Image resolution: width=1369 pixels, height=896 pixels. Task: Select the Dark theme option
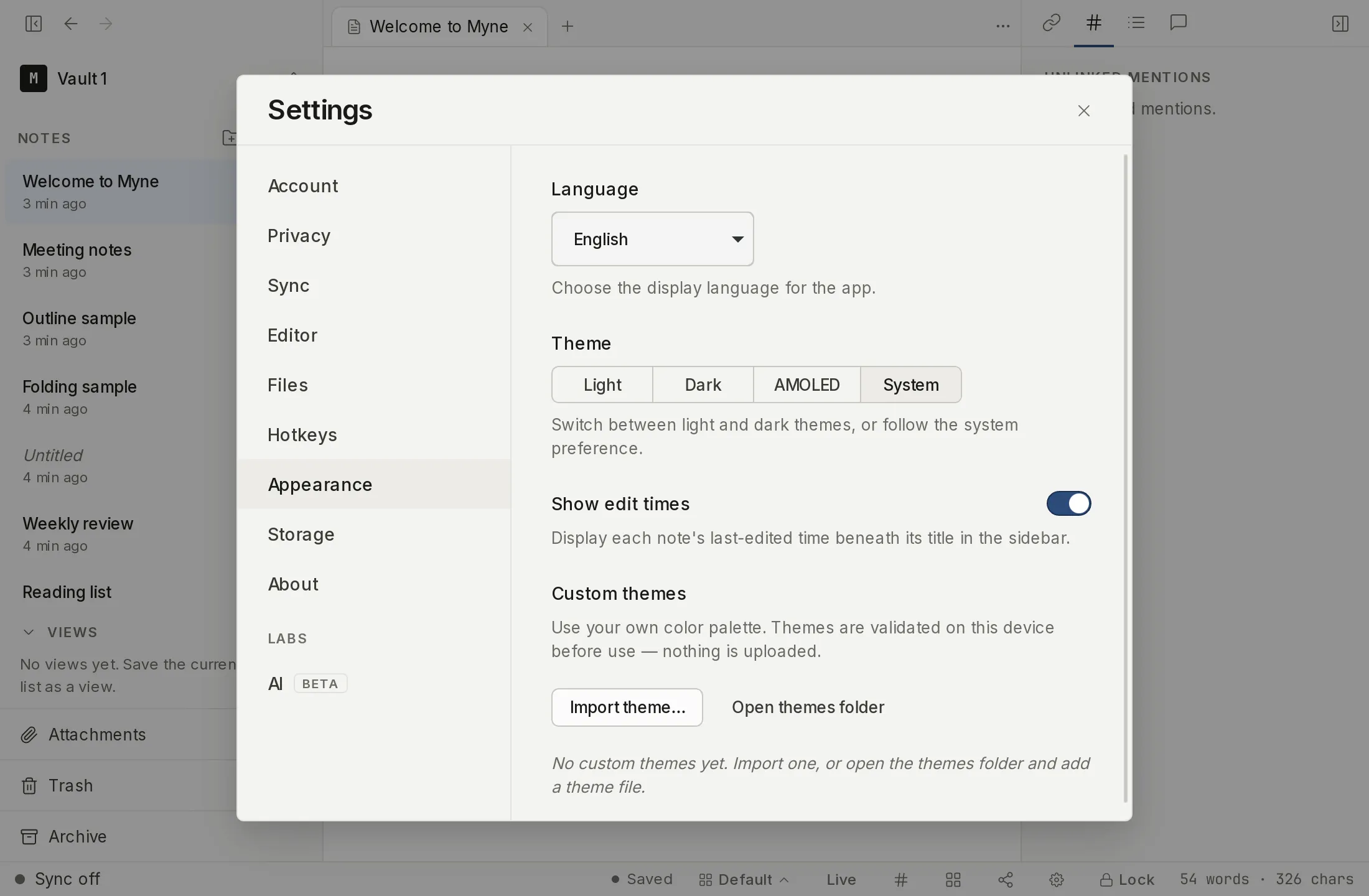tap(703, 385)
